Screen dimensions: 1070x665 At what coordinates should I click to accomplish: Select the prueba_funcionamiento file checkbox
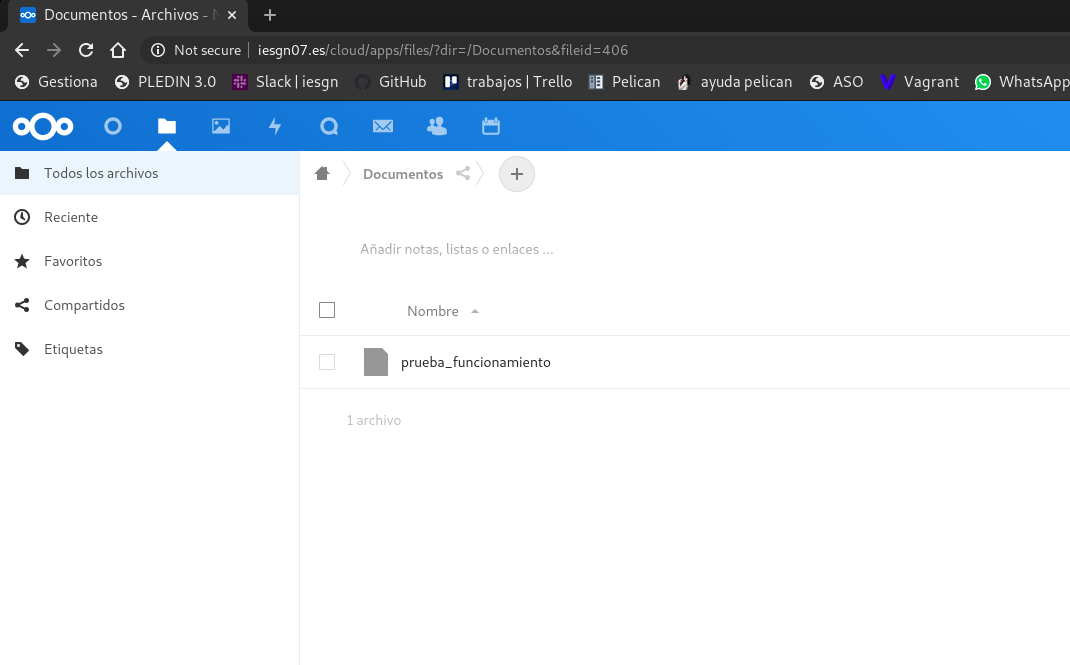click(x=327, y=362)
